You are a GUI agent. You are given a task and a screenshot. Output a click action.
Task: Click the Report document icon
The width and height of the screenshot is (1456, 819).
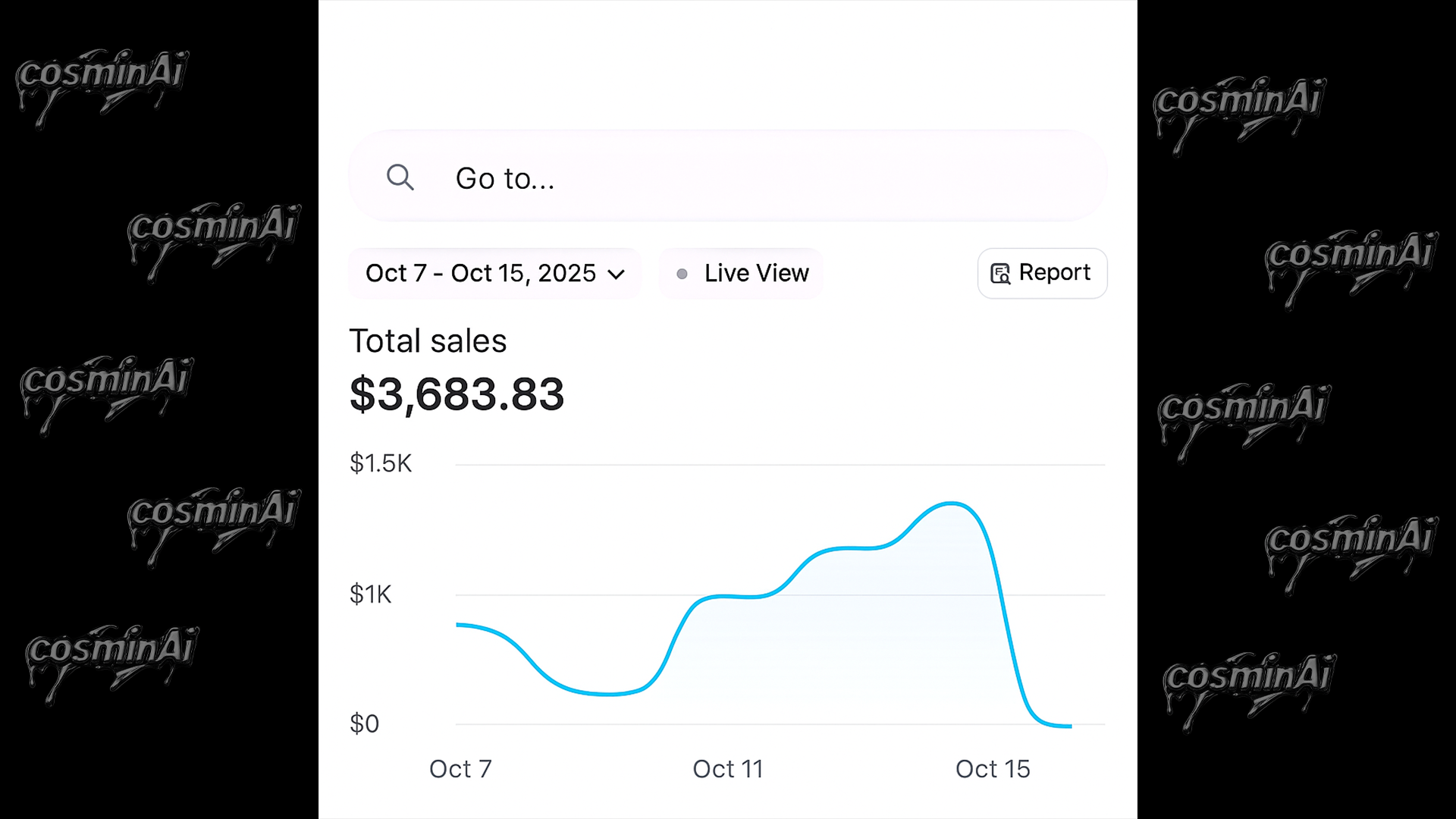[1000, 273]
